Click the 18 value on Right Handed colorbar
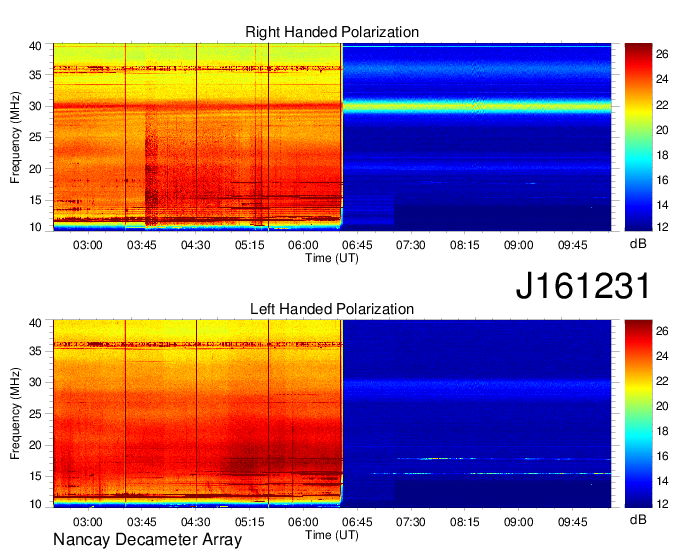This screenshot has width=680, height=552. [x=662, y=155]
